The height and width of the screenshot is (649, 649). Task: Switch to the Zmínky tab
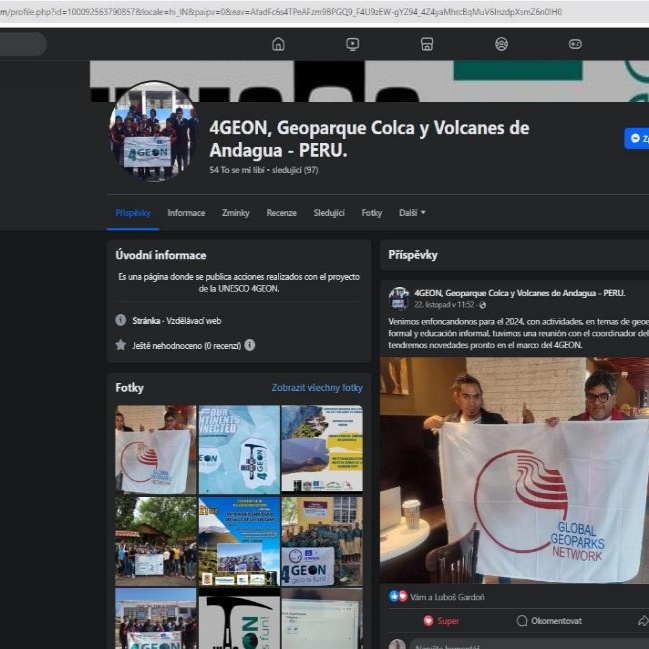pyautogui.click(x=236, y=213)
